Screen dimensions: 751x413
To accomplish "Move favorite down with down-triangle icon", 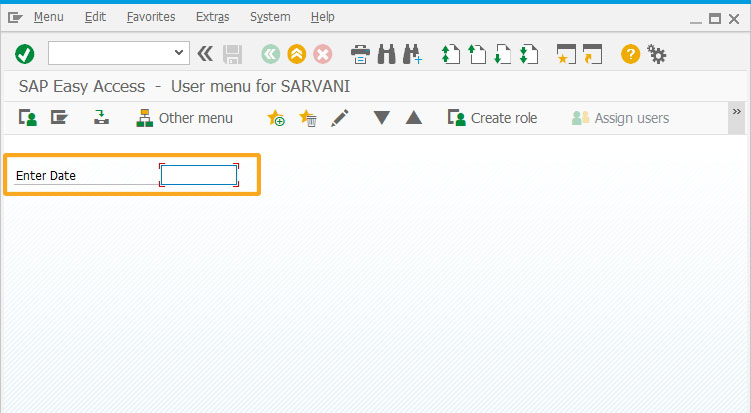I will point(382,118).
